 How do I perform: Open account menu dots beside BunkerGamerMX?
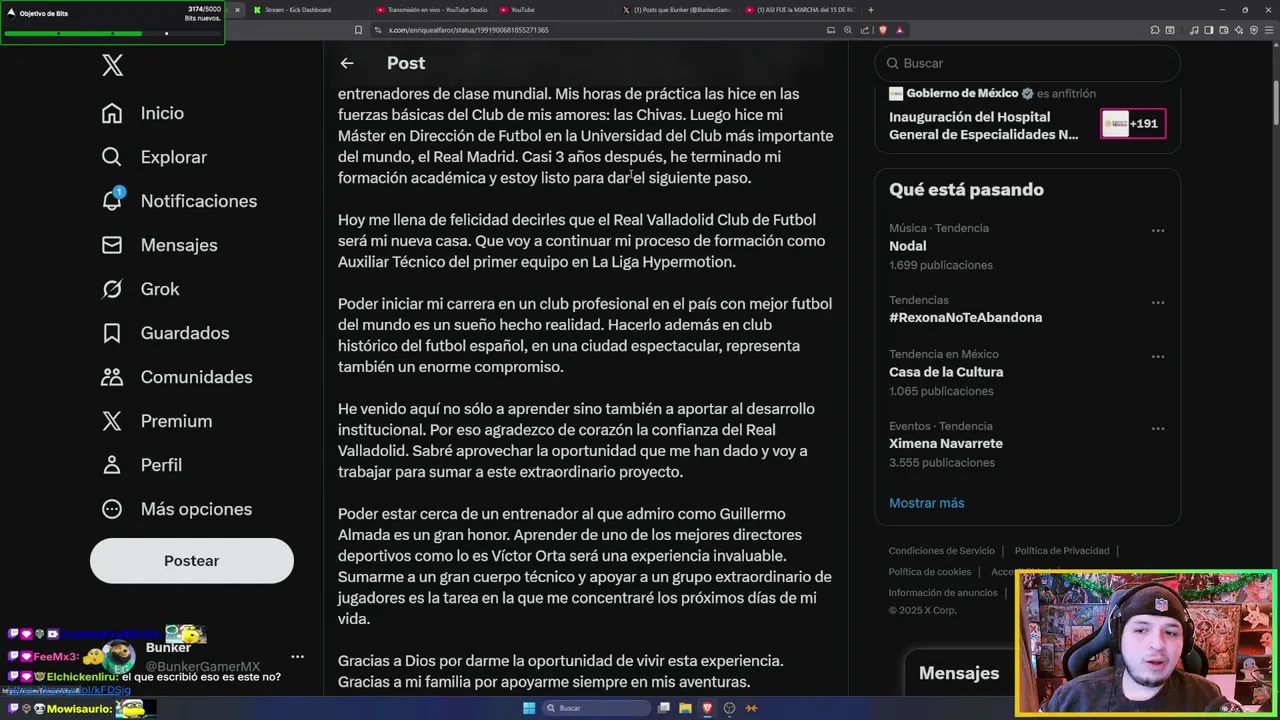297,657
